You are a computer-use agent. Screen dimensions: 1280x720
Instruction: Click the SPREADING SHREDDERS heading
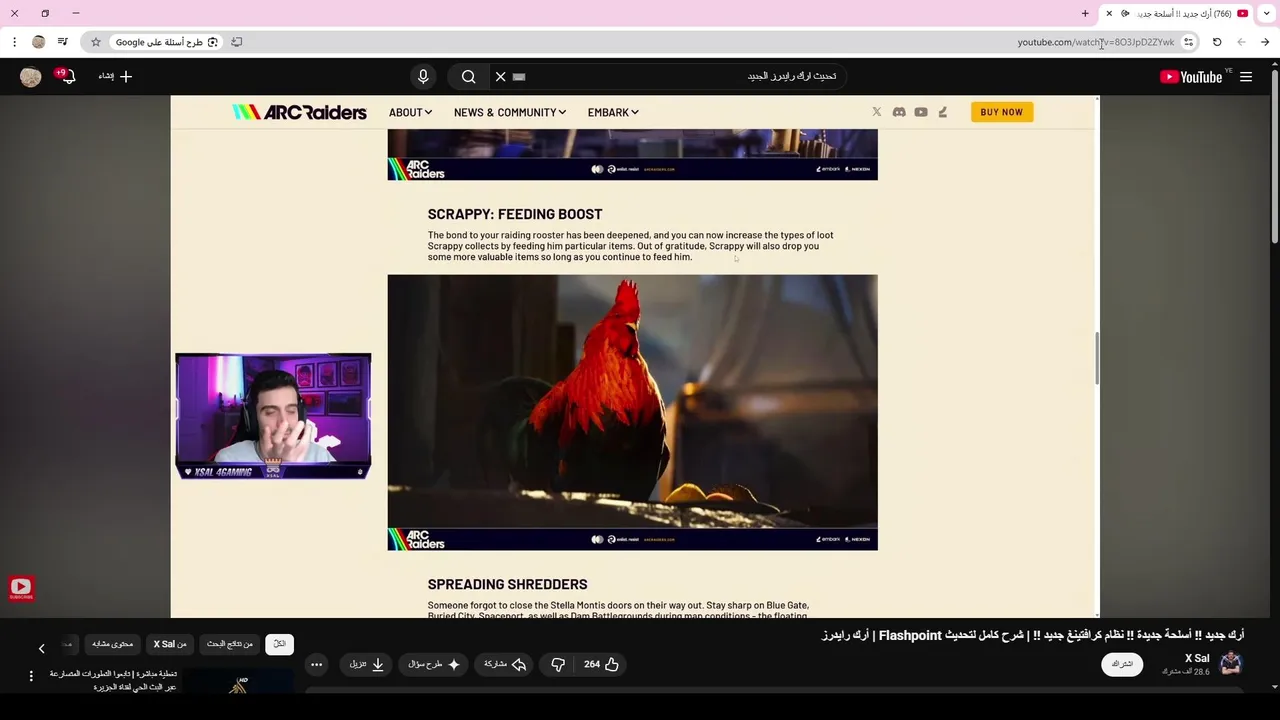pos(507,584)
